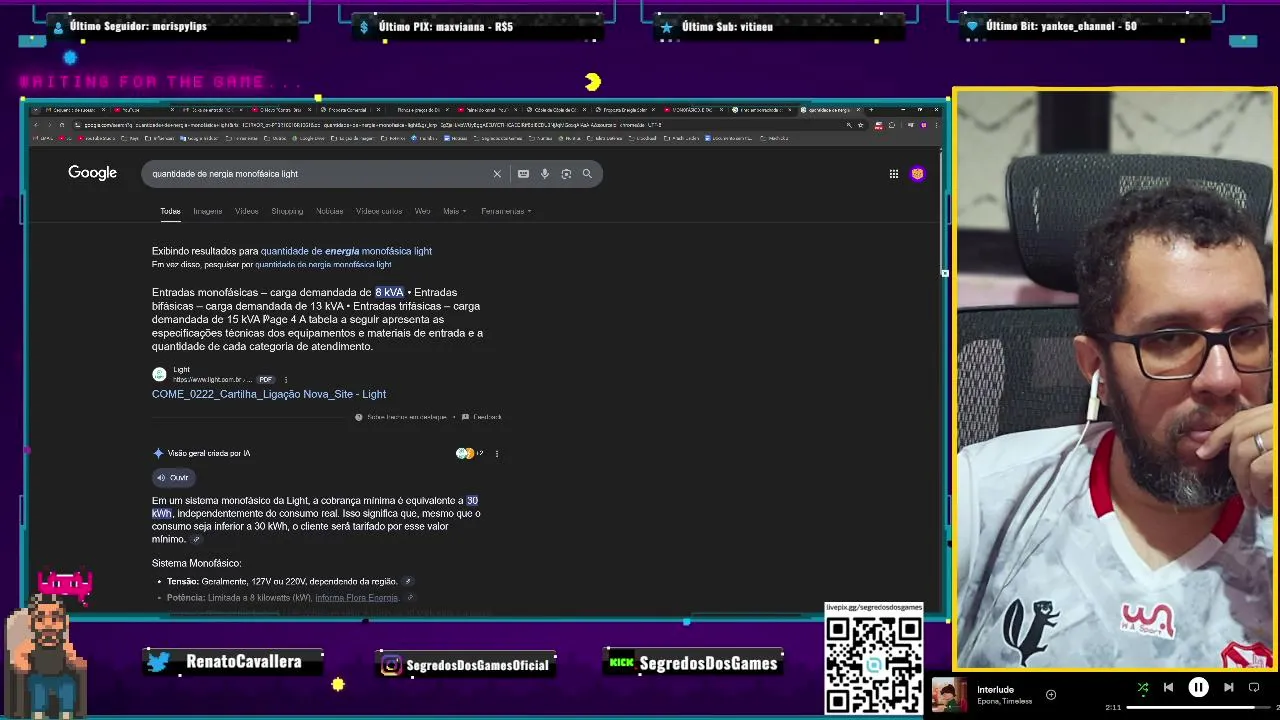Viewport: 1280px width, 720px height.
Task: Click the 'Sistema Monofásico:' heading
Action: [197, 563]
